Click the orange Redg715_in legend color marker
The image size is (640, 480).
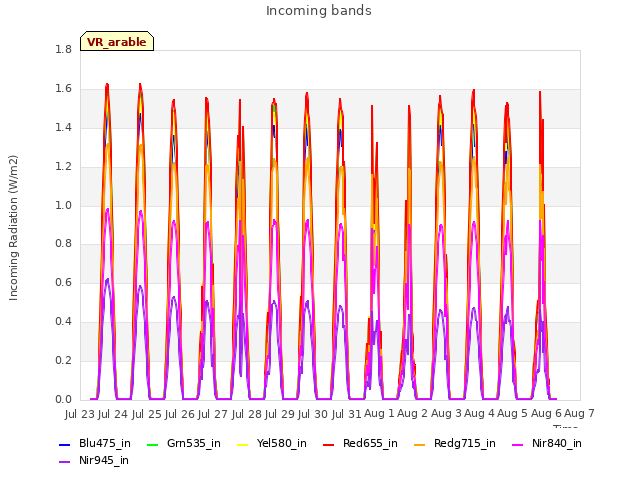coord(420,444)
